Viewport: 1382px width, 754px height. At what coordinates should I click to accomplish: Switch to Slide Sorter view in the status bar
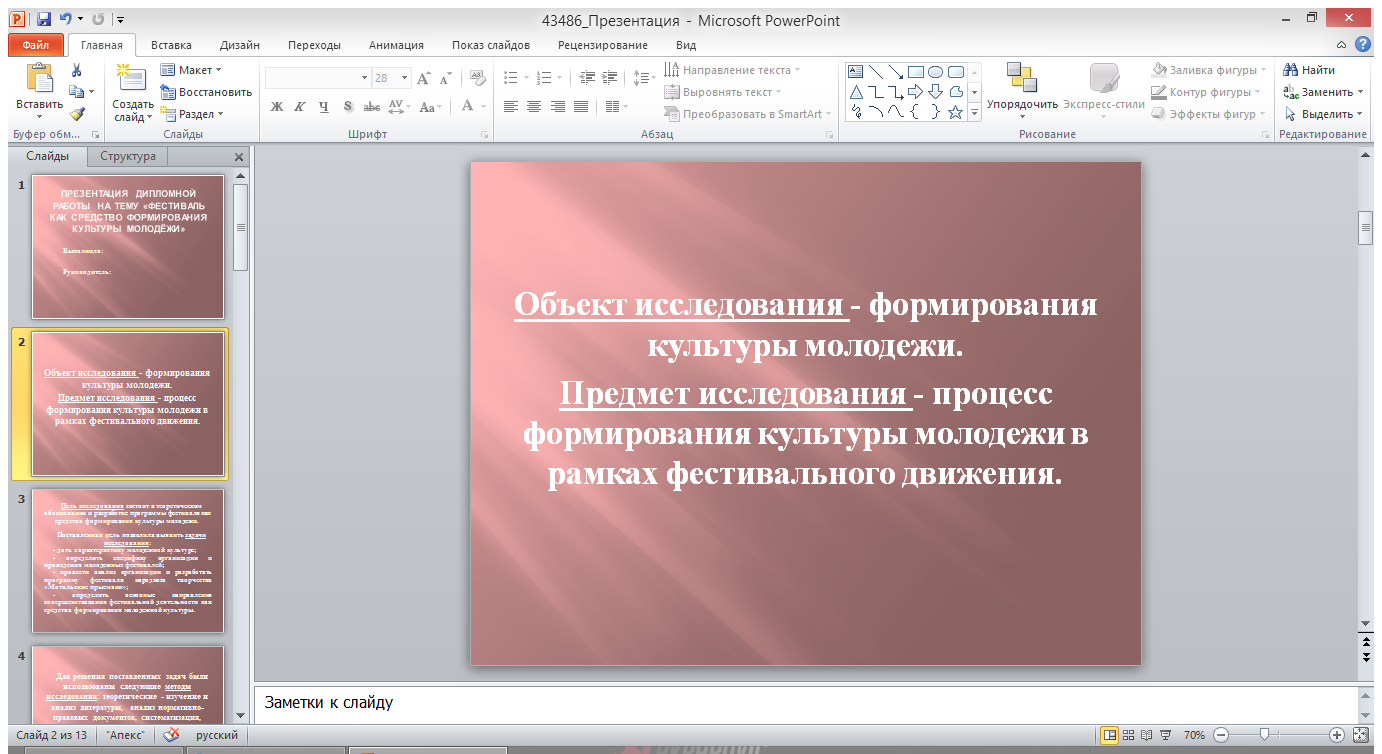click(x=1128, y=734)
